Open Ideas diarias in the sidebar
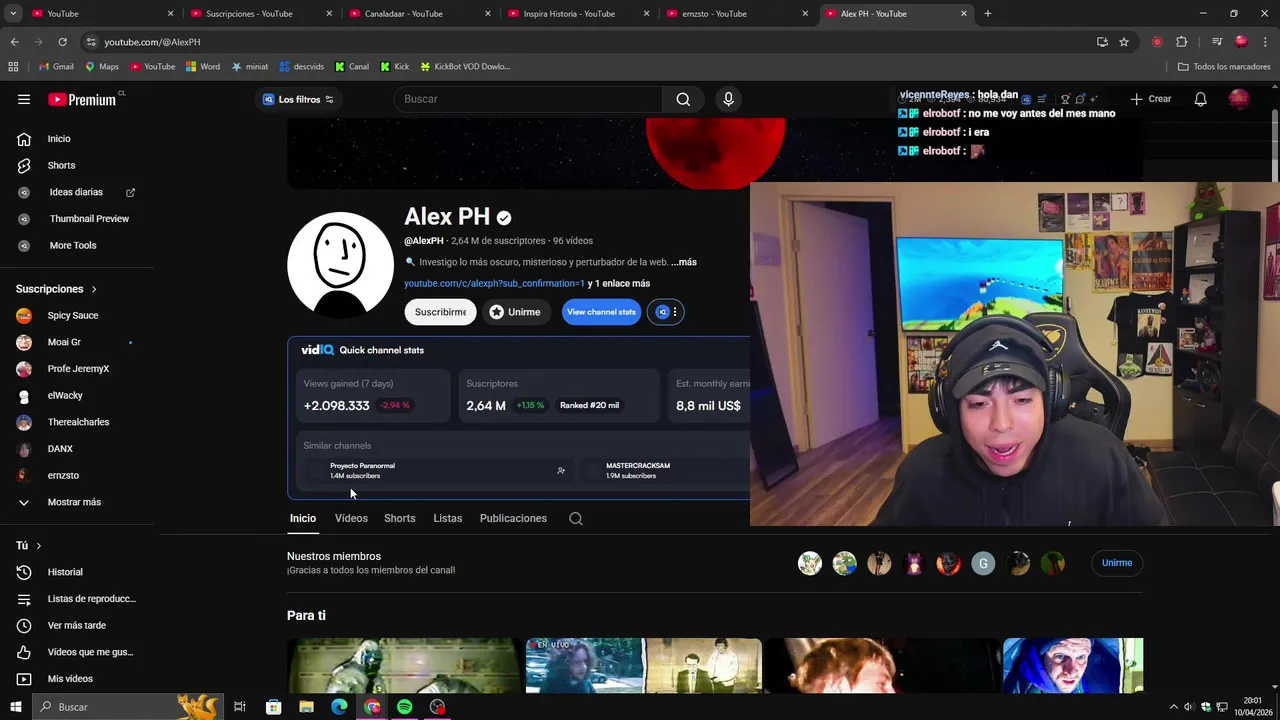 (77, 192)
